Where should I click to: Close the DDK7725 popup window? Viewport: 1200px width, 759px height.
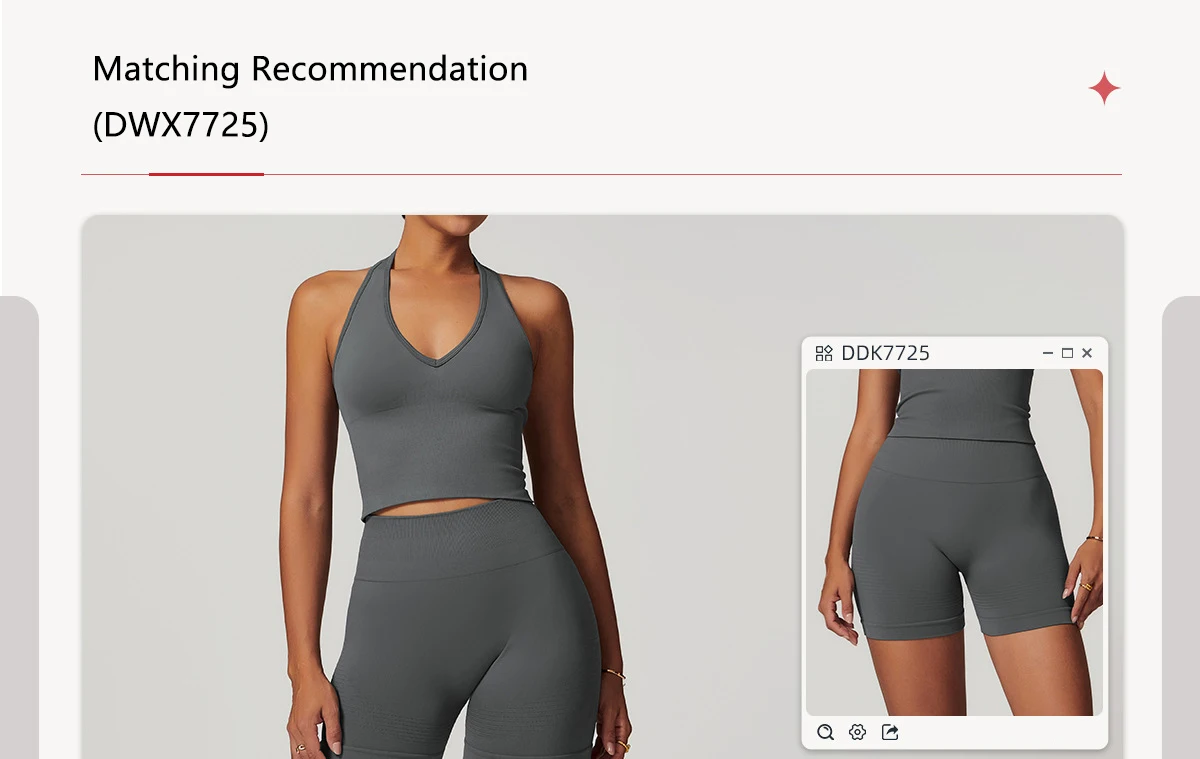pyautogui.click(x=1087, y=353)
